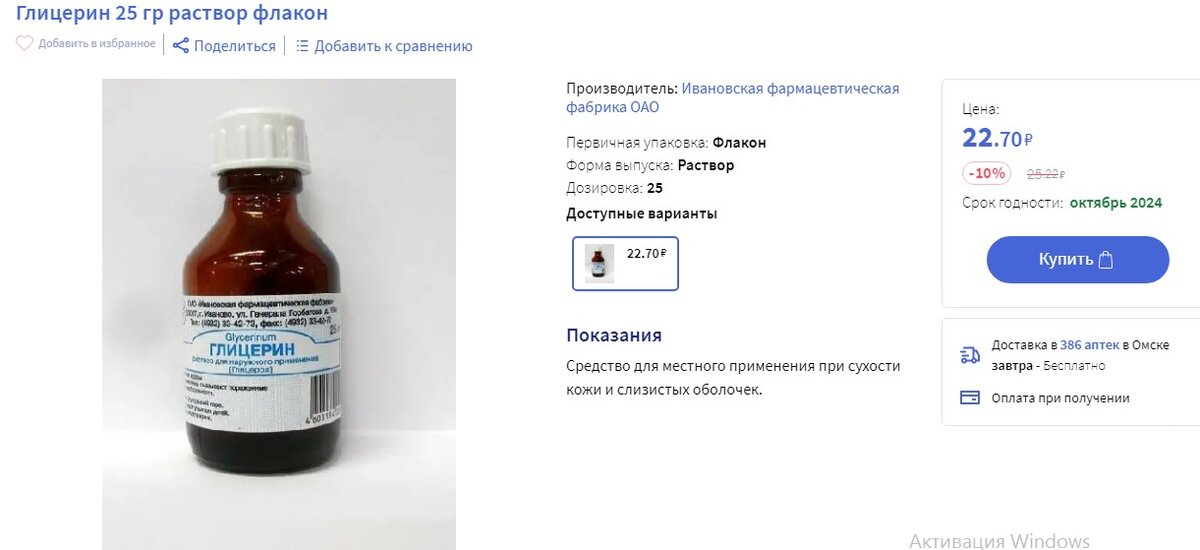The image size is (1200, 550).
Task: Click the shopping bag icon in Купить
Action: 1106,260
